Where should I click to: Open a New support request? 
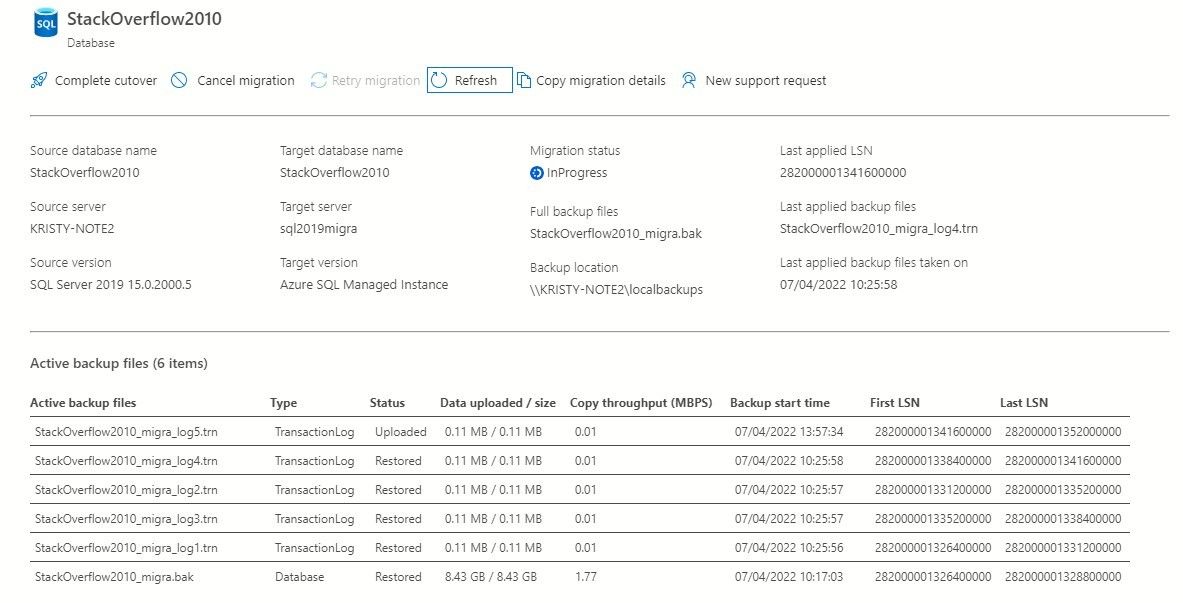pos(754,80)
